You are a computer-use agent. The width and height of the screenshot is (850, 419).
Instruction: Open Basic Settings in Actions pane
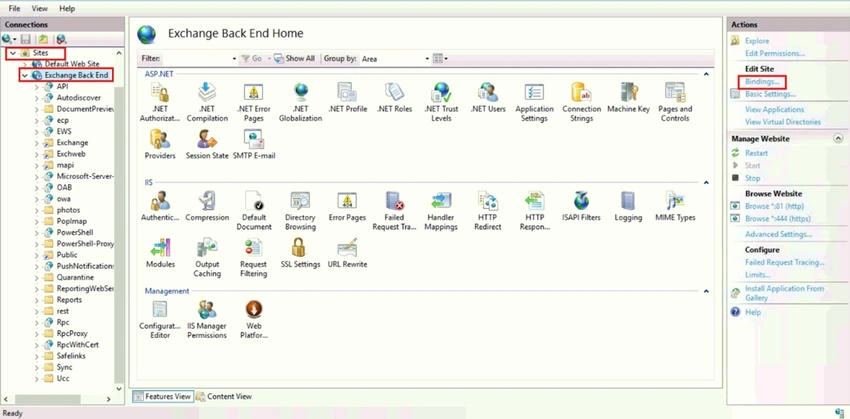coord(770,94)
